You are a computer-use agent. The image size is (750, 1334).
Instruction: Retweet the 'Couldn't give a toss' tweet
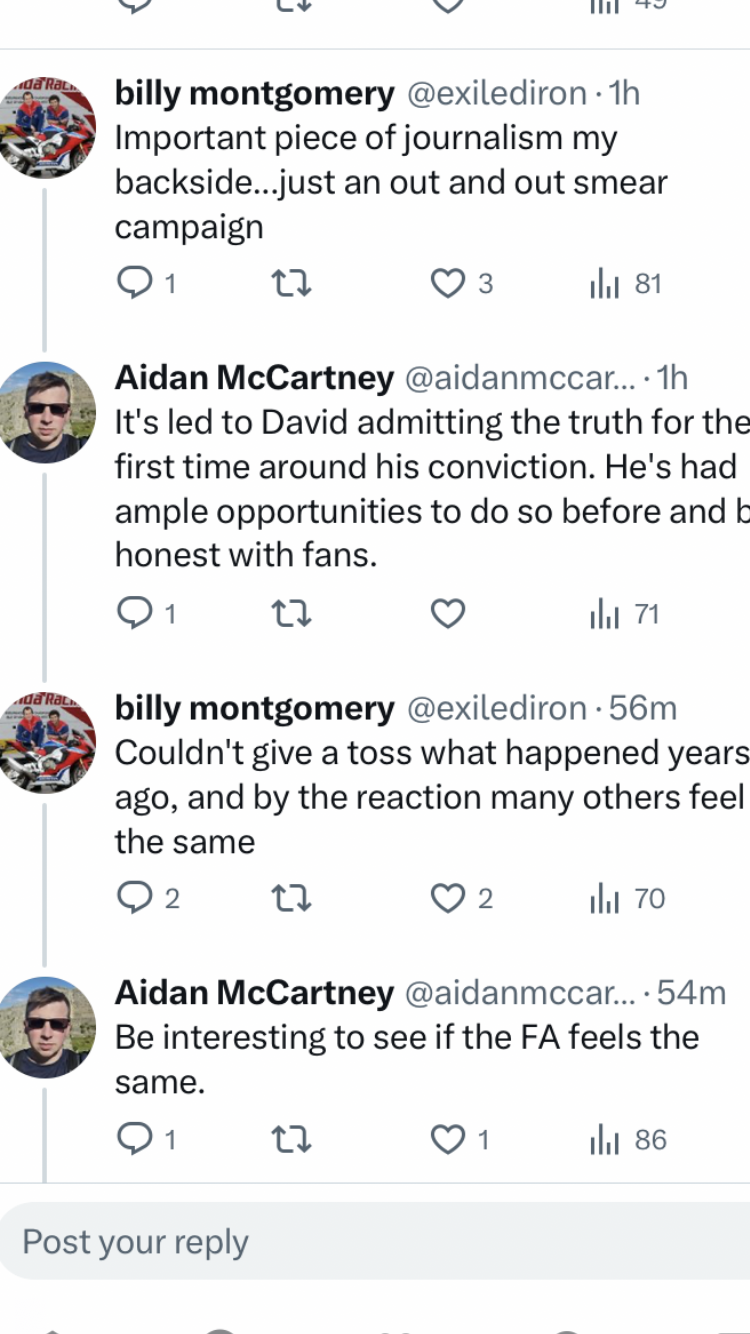coord(292,899)
